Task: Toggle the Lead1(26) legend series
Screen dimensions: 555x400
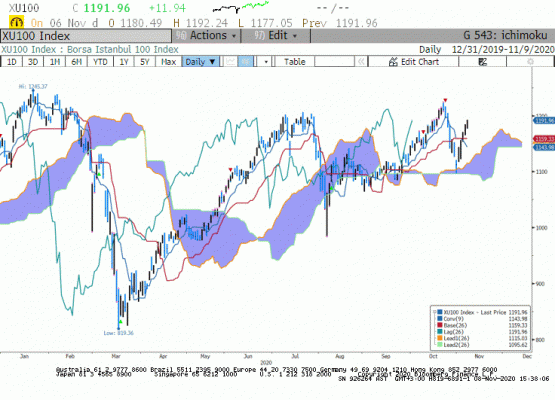Action: [456, 338]
